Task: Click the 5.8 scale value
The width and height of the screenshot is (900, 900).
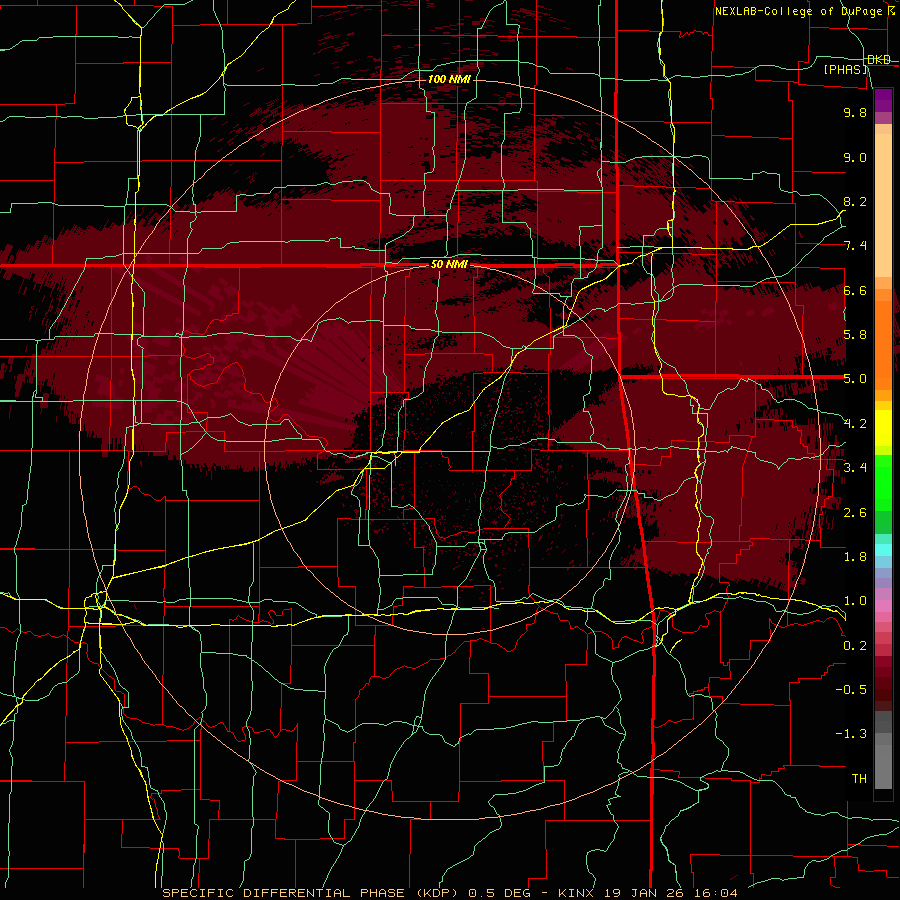Action: click(x=855, y=335)
